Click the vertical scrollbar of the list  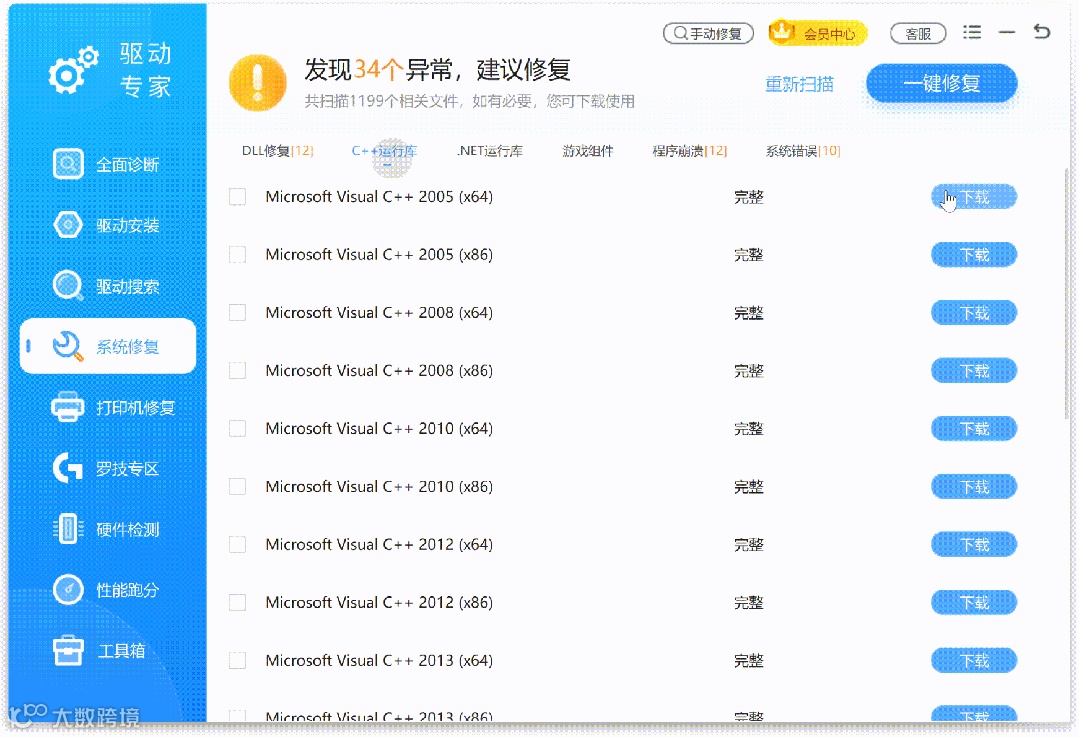[1066, 292]
